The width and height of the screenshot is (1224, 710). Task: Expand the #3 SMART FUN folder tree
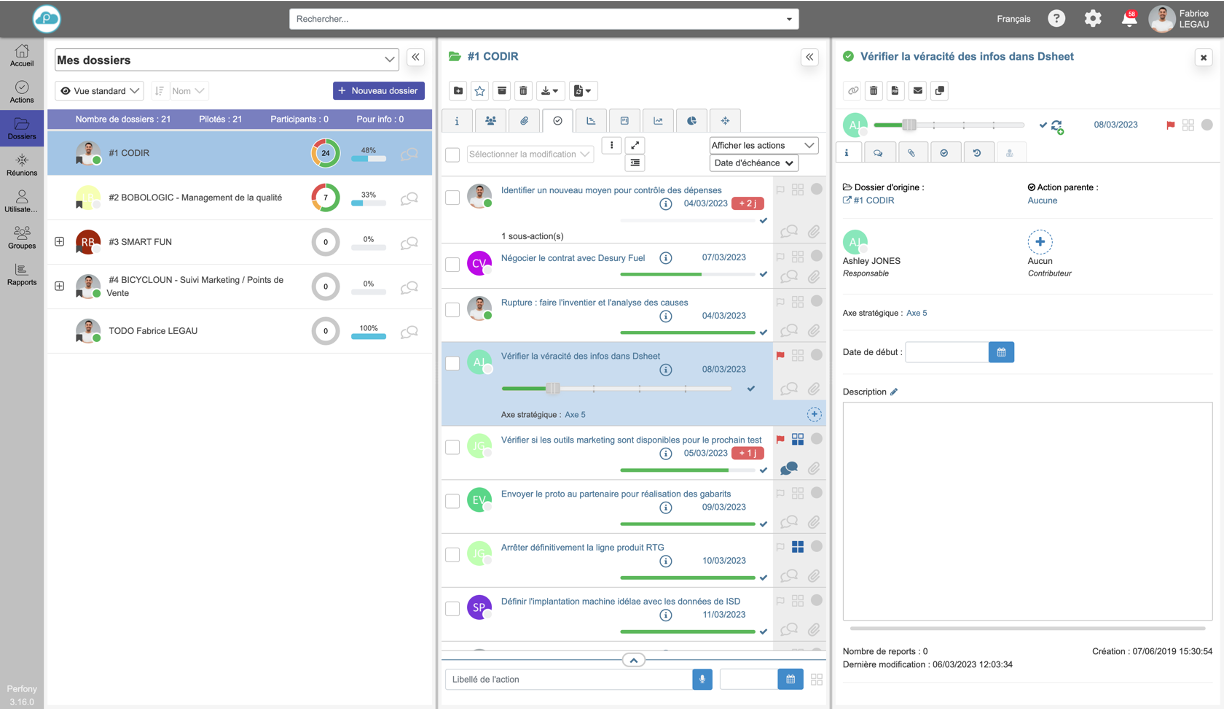pyautogui.click(x=59, y=242)
